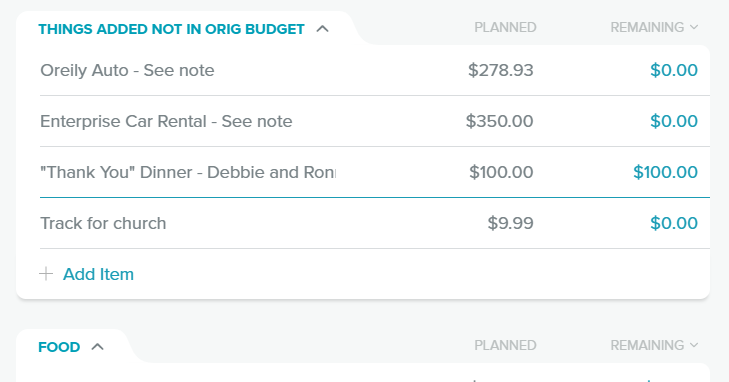Screen dimensions: 729x382
Task: Collapse the Food group chevron
Action: click(x=97, y=347)
